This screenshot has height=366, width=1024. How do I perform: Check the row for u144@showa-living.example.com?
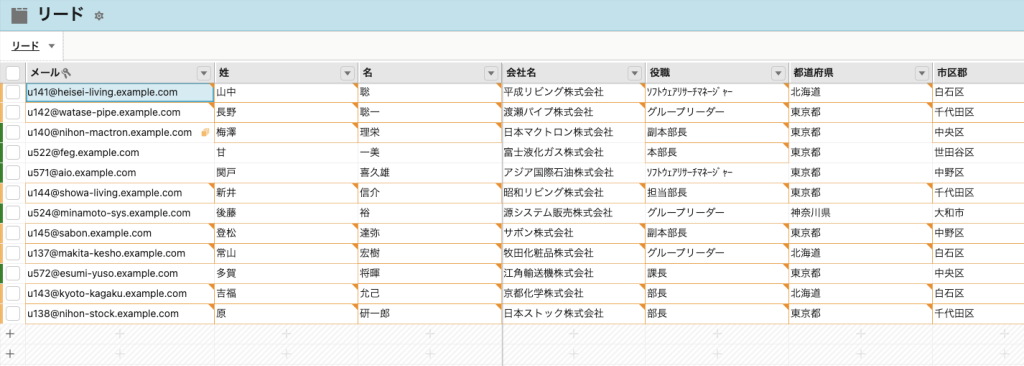point(13,193)
